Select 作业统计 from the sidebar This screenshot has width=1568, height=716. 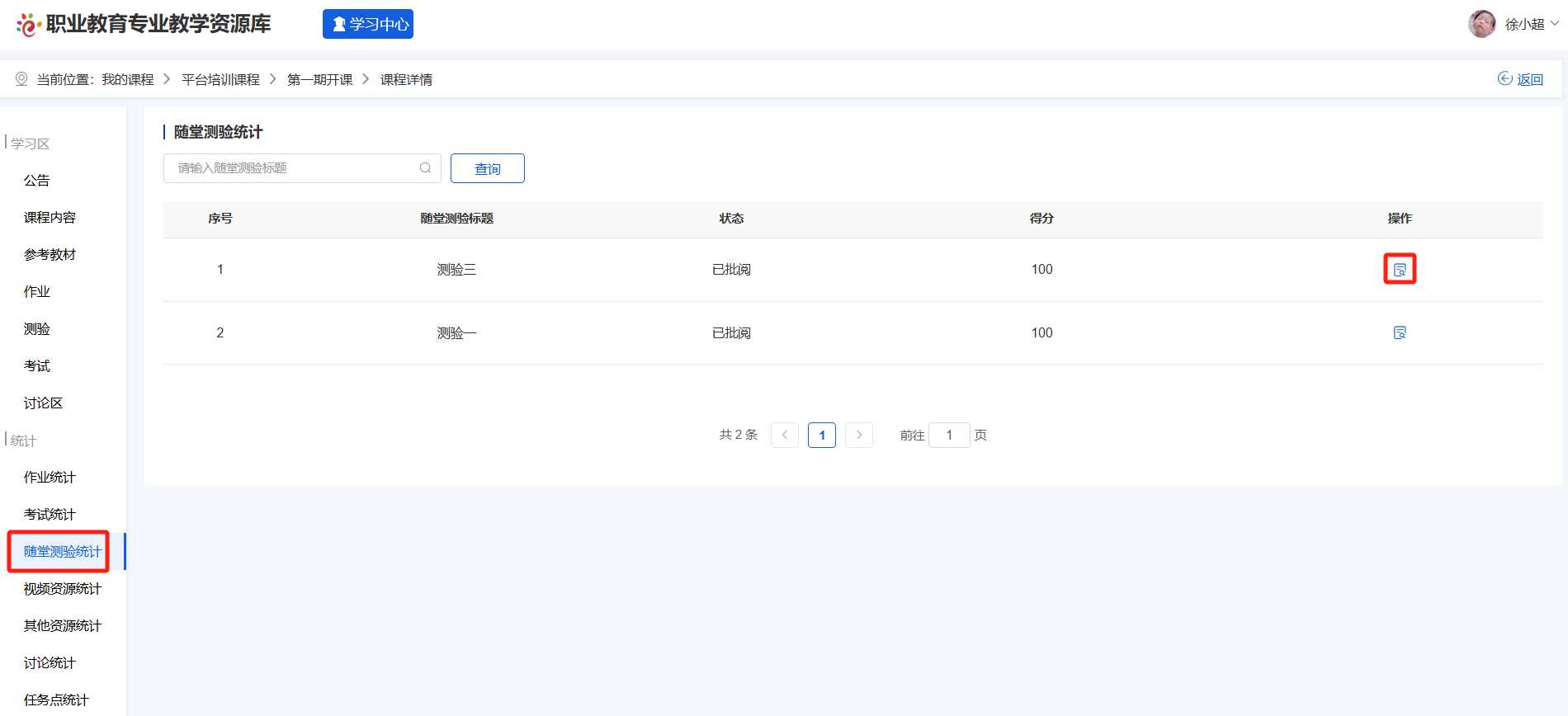50,477
